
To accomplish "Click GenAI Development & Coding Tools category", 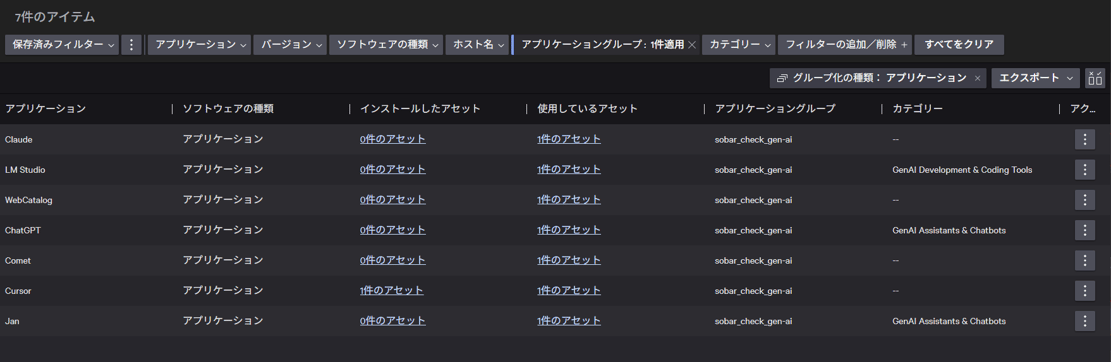I will pyautogui.click(x=962, y=170).
